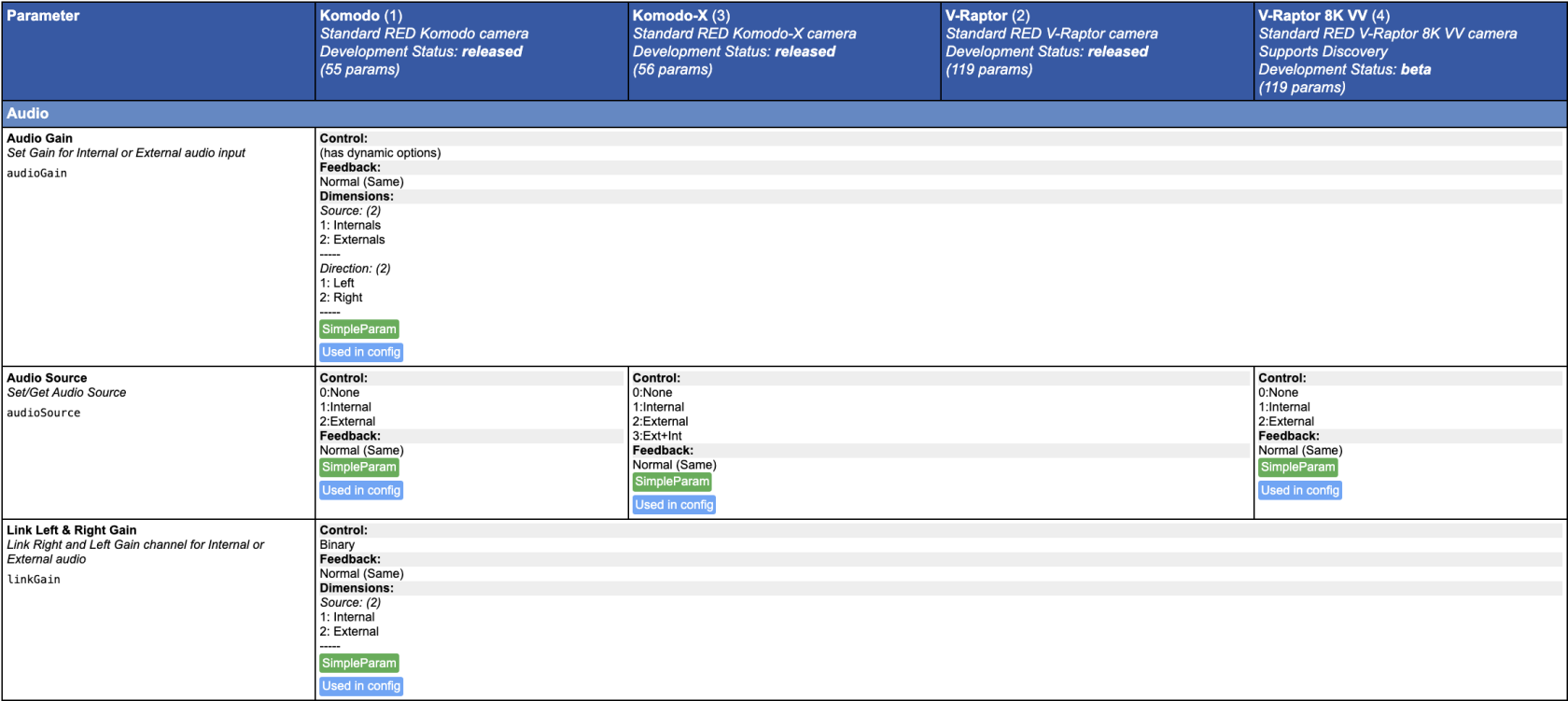Click the audioGain code identifier
This screenshot has height=701, width=1568.
coord(37,174)
